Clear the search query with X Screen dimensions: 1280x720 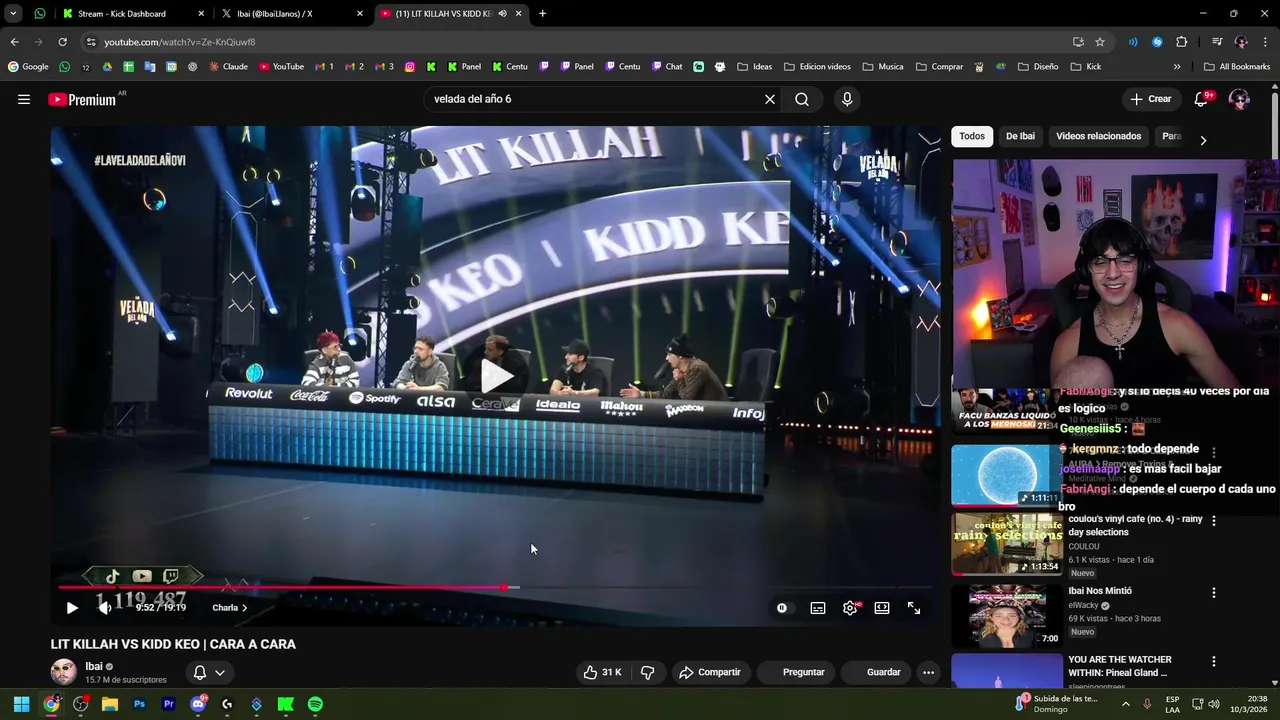point(770,99)
